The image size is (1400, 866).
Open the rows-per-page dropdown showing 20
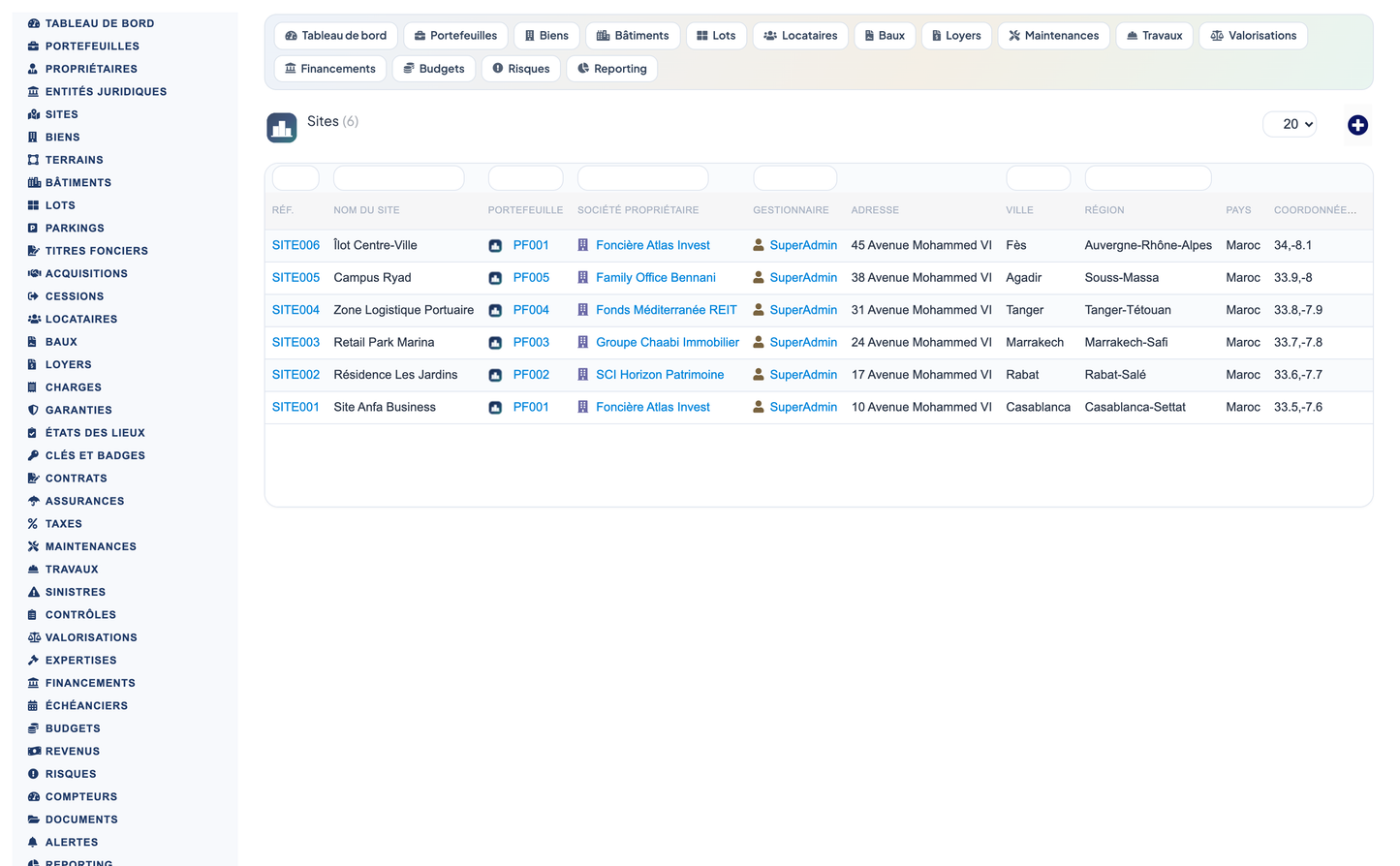coord(1290,124)
